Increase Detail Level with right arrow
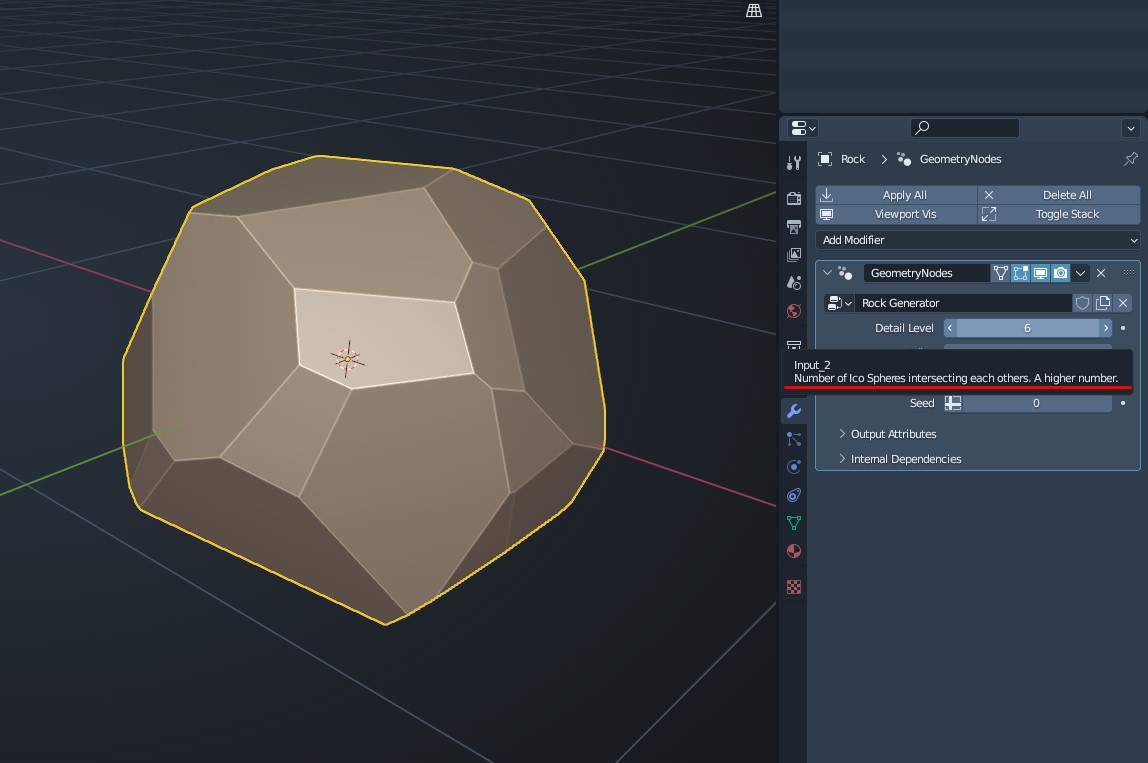Screen dimensions: 1148x763 coord(1106,328)
